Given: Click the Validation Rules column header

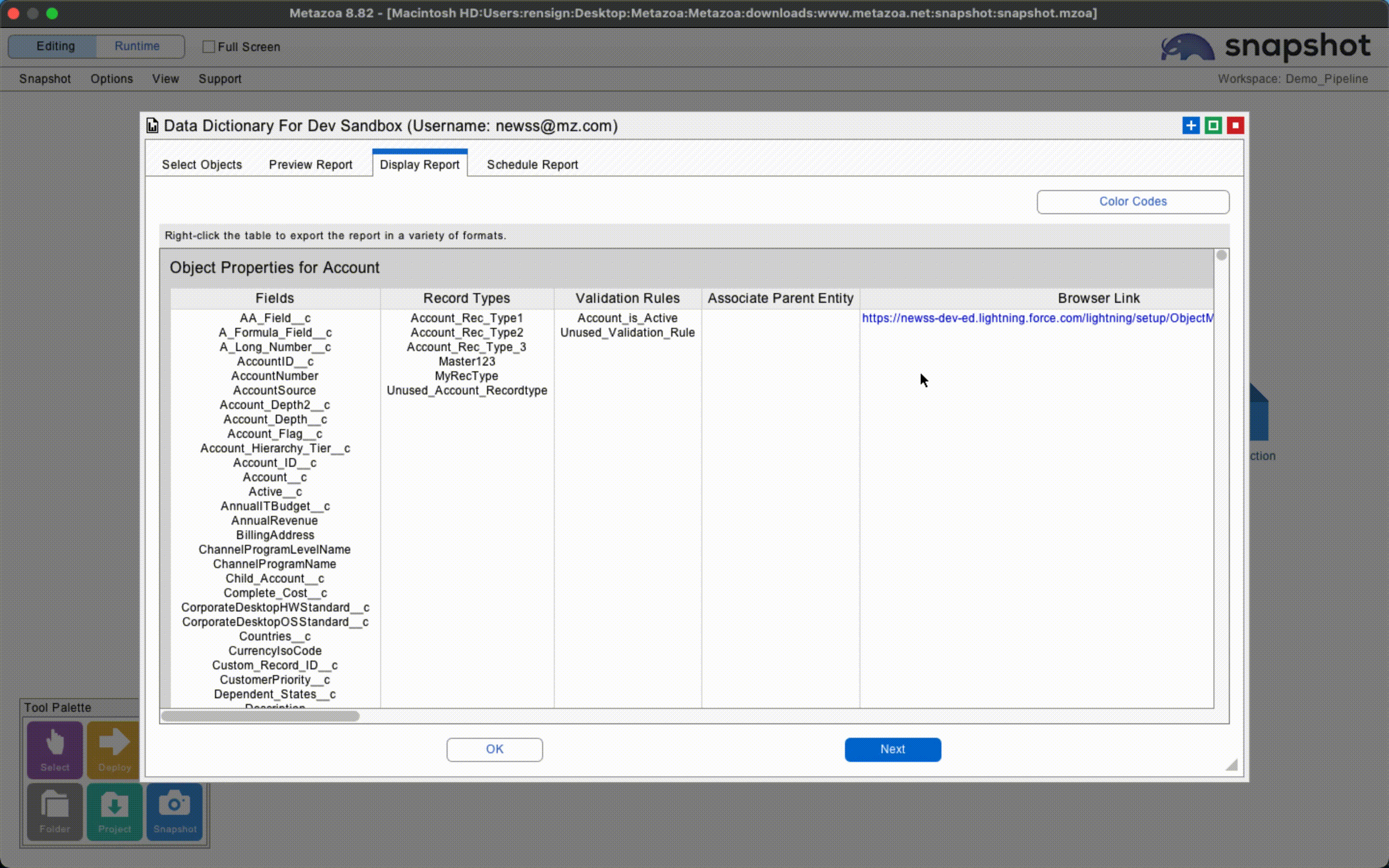Looking at the screenshot, I should pos(627,298).
